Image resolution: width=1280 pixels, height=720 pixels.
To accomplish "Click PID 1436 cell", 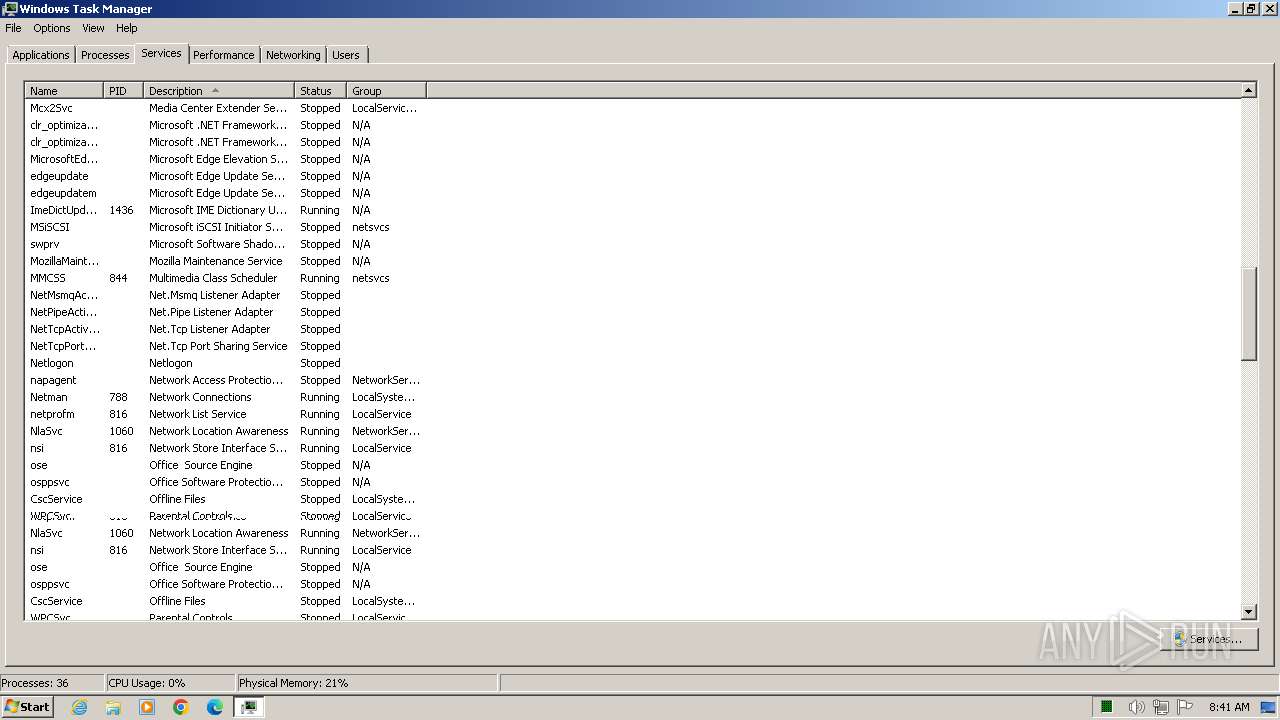I will point(121,210).
